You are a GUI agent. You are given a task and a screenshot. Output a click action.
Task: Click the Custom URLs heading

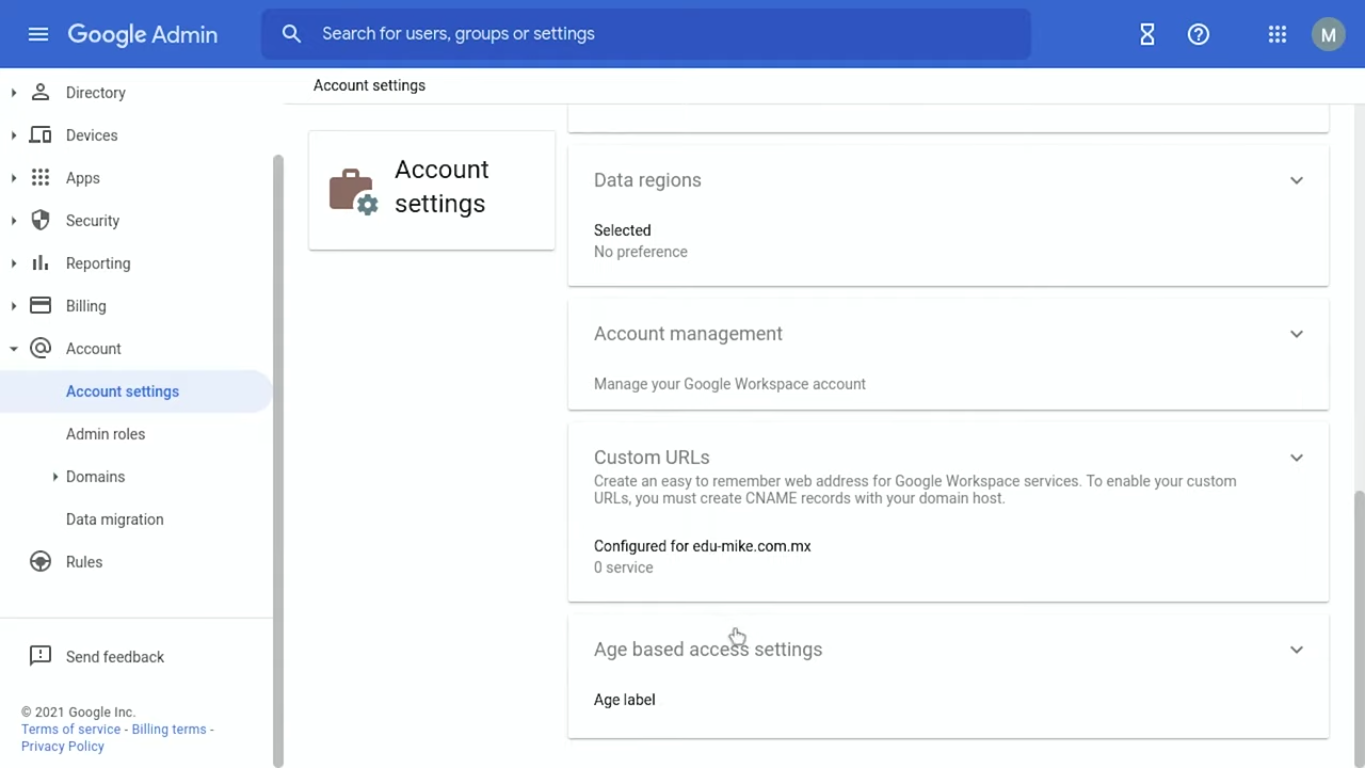coord(651,457)
